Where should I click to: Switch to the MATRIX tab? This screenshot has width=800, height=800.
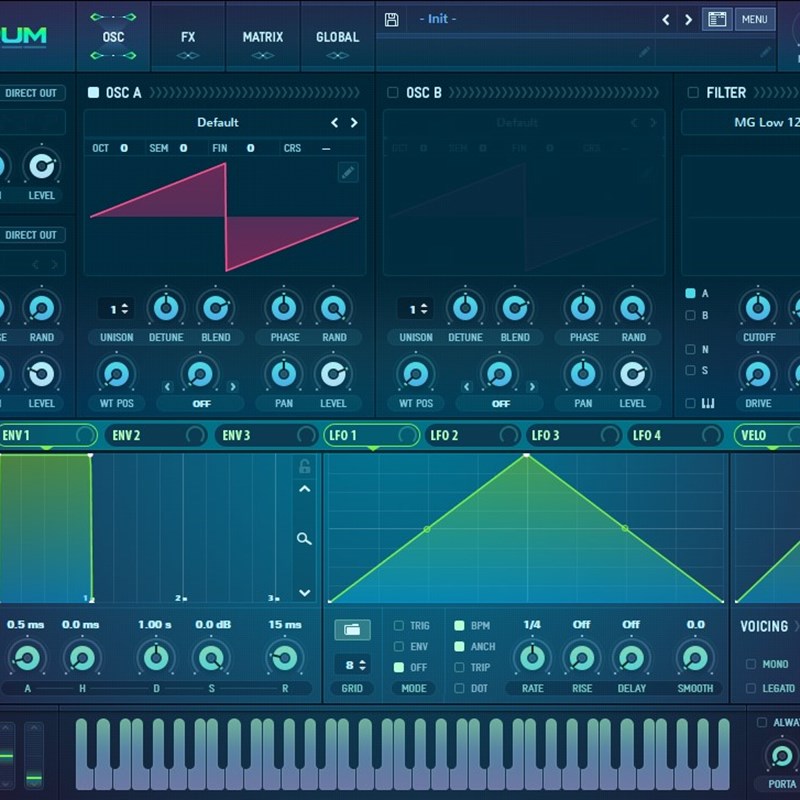(262, 37)
